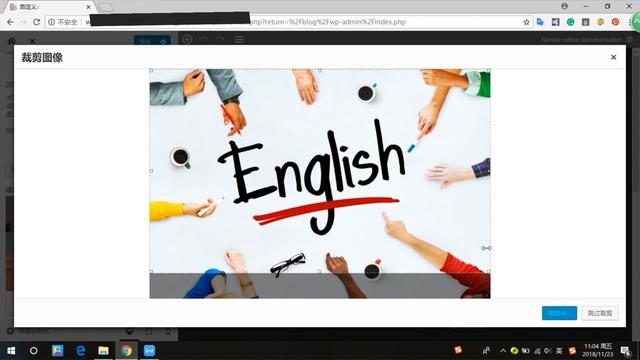Click the orange Sogou icon on taskbar
This screenshot has height=360, width=640.
pos(458,350)
